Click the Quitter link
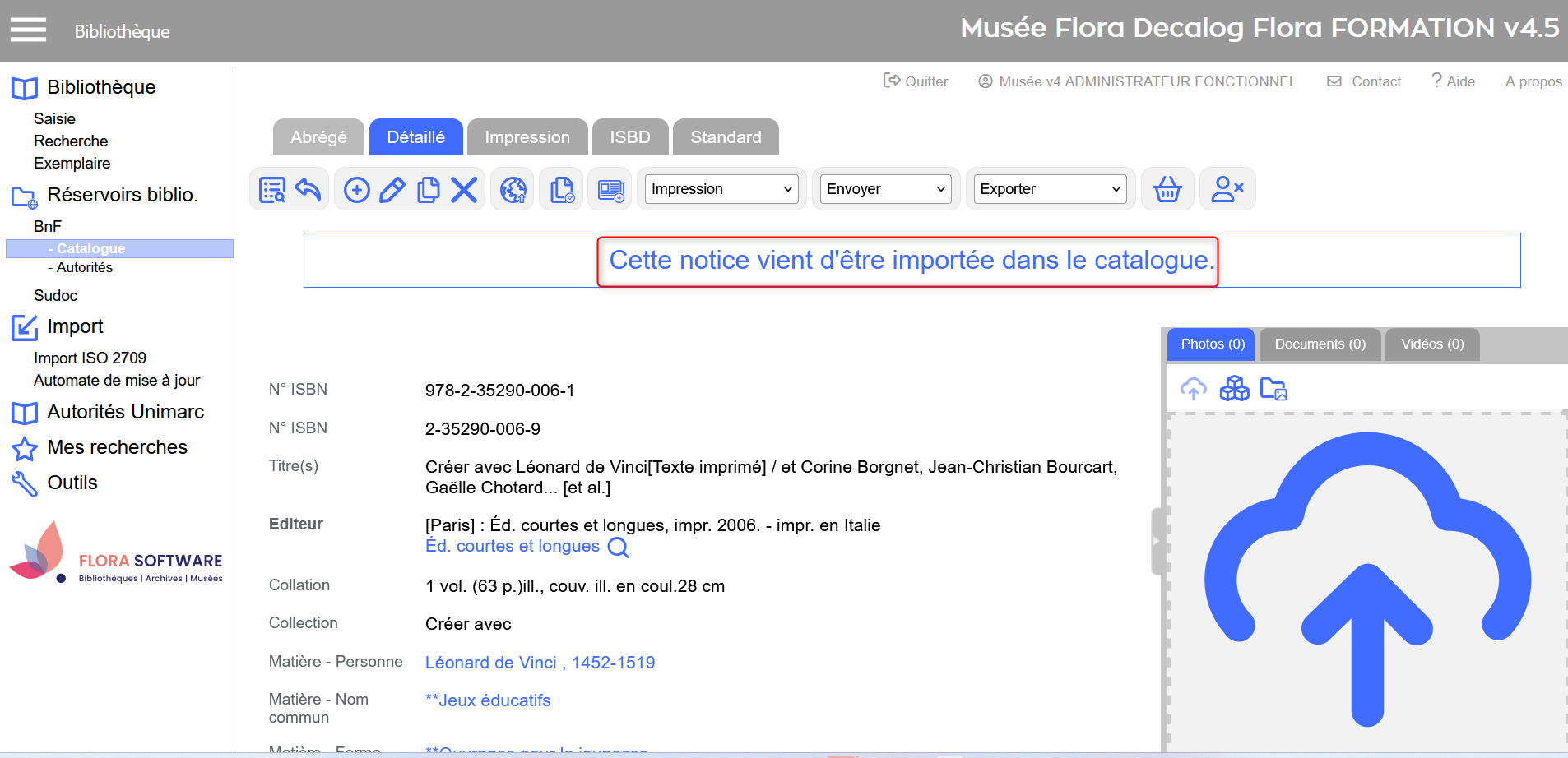The width and height of the screenshot is (1568, 758). pos(916,81)
